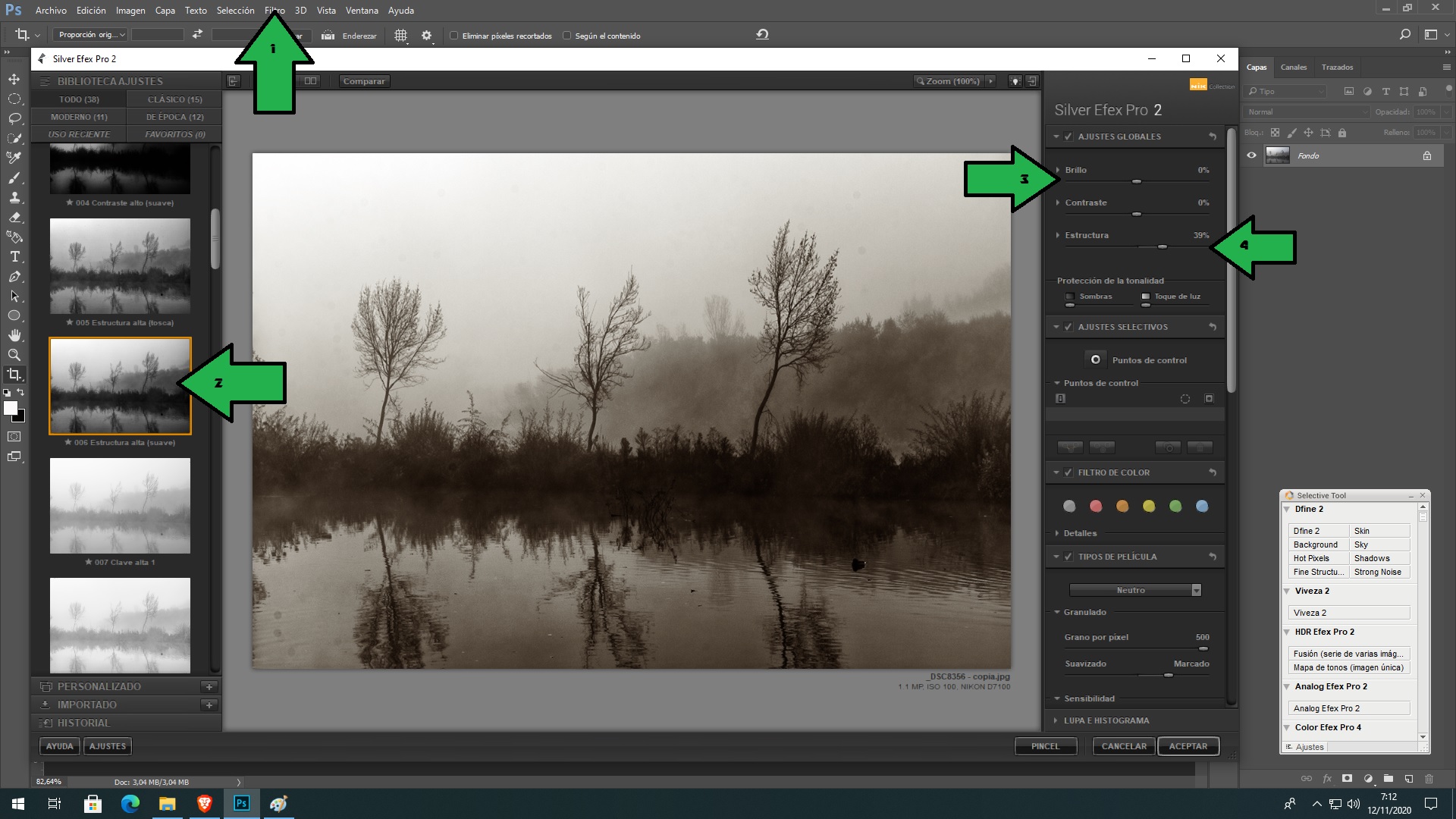Expand the Contraste slider details
The image size is (1456, 819).
point(1058,202)
